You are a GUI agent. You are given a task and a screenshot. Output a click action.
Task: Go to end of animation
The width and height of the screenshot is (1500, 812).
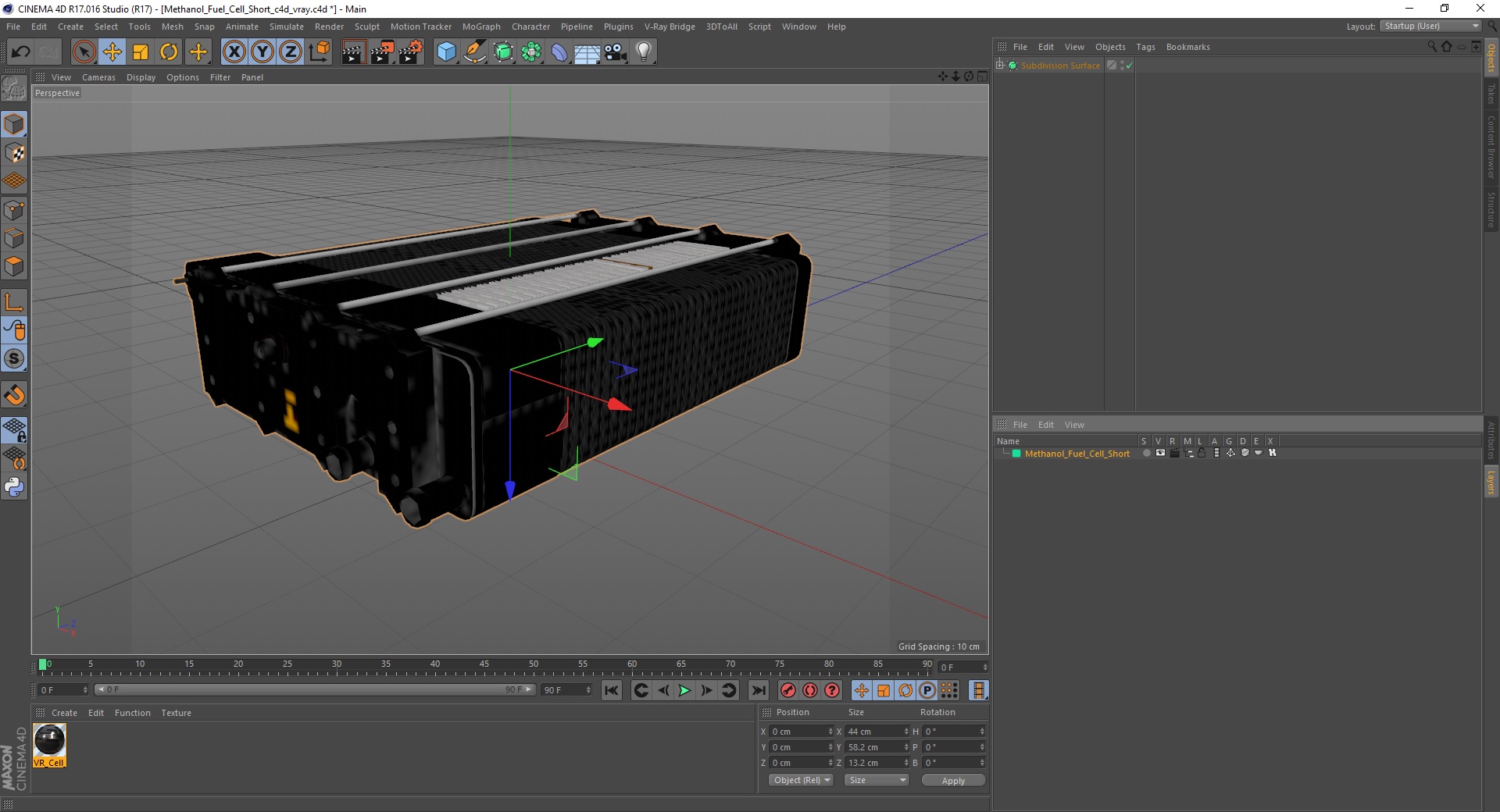[758, 690]
